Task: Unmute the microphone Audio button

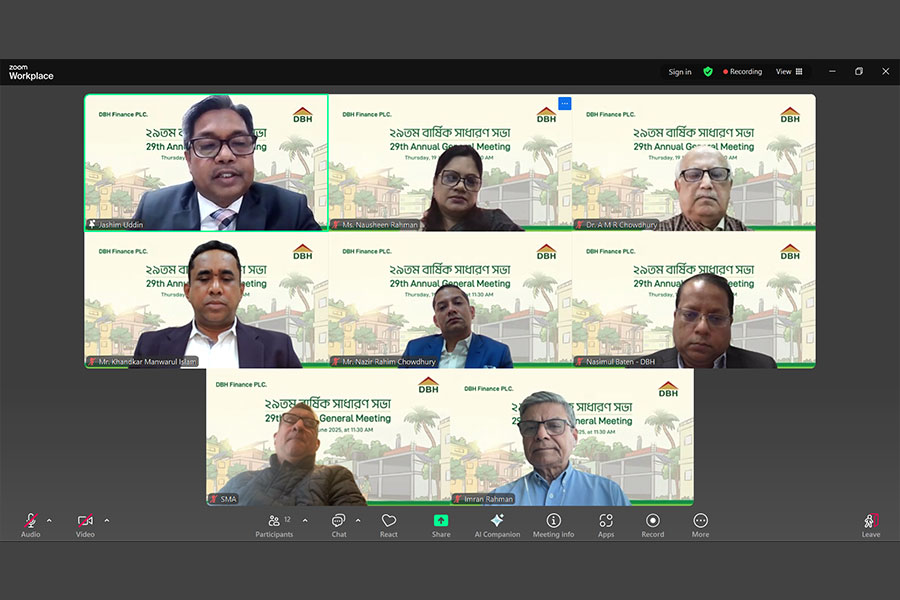Action: [31, 522]
